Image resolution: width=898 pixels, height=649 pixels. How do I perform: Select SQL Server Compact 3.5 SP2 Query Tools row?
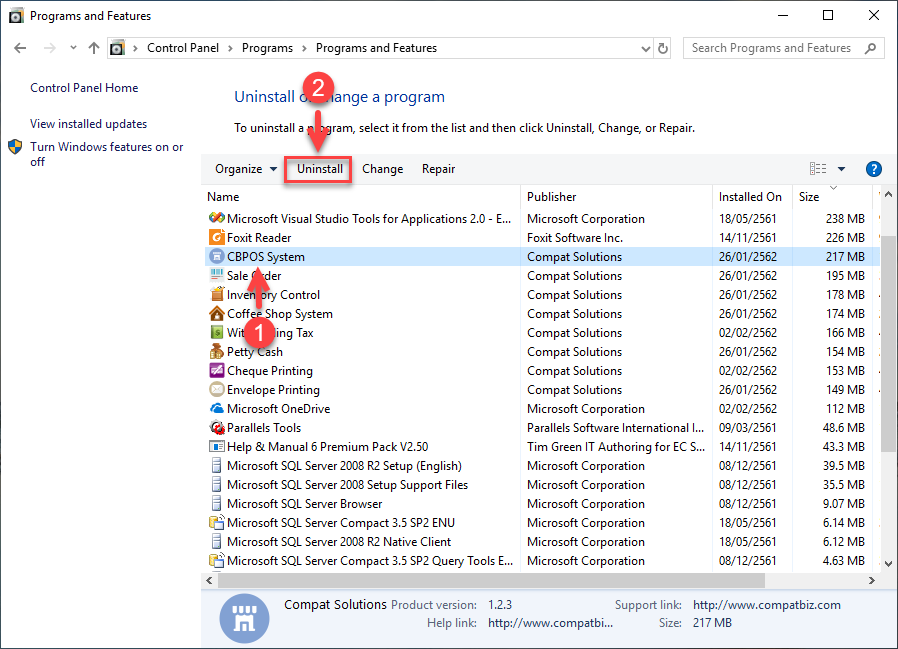click(541, 560)
